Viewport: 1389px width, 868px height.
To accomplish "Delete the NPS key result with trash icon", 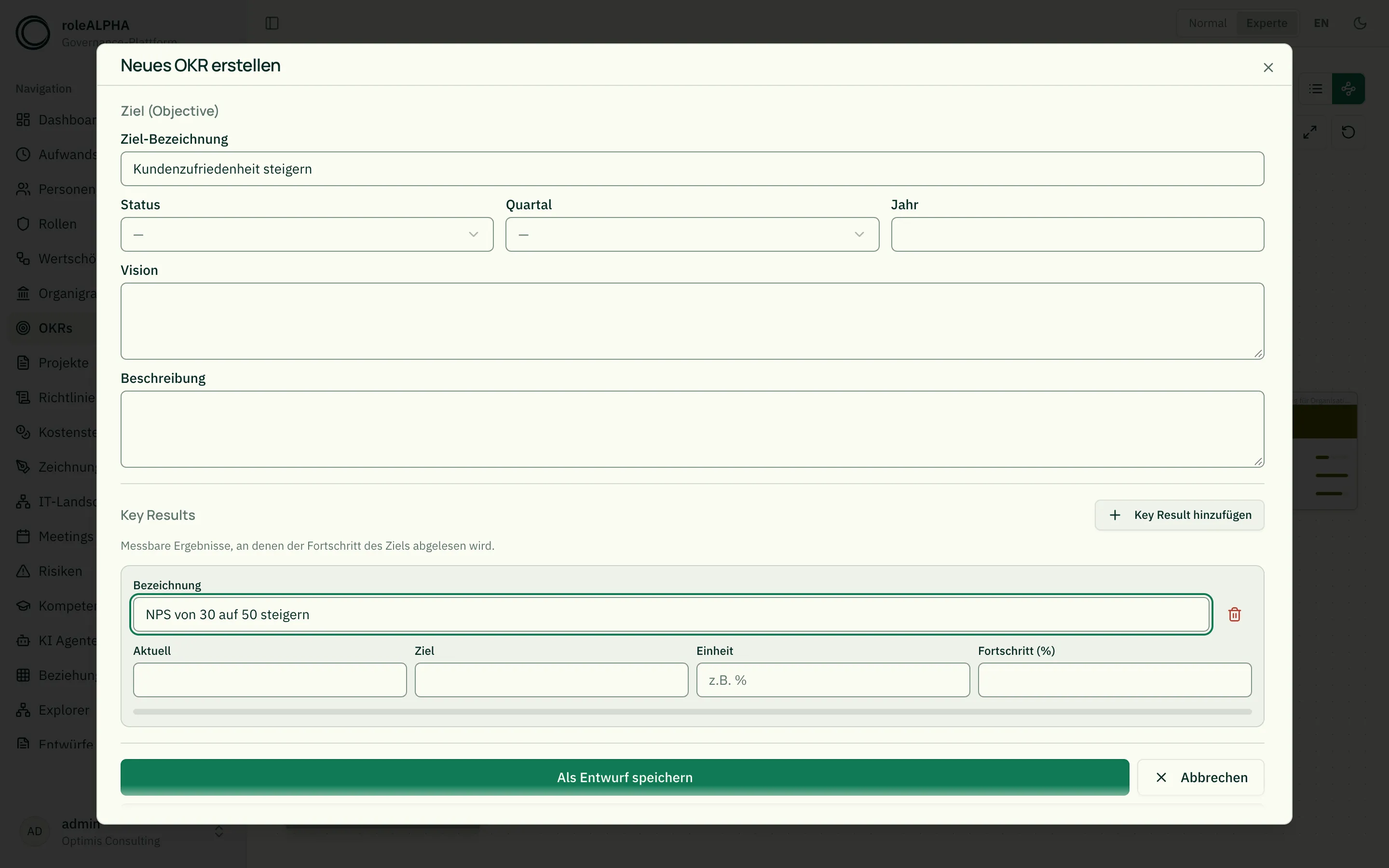I will click(1235, 614).
